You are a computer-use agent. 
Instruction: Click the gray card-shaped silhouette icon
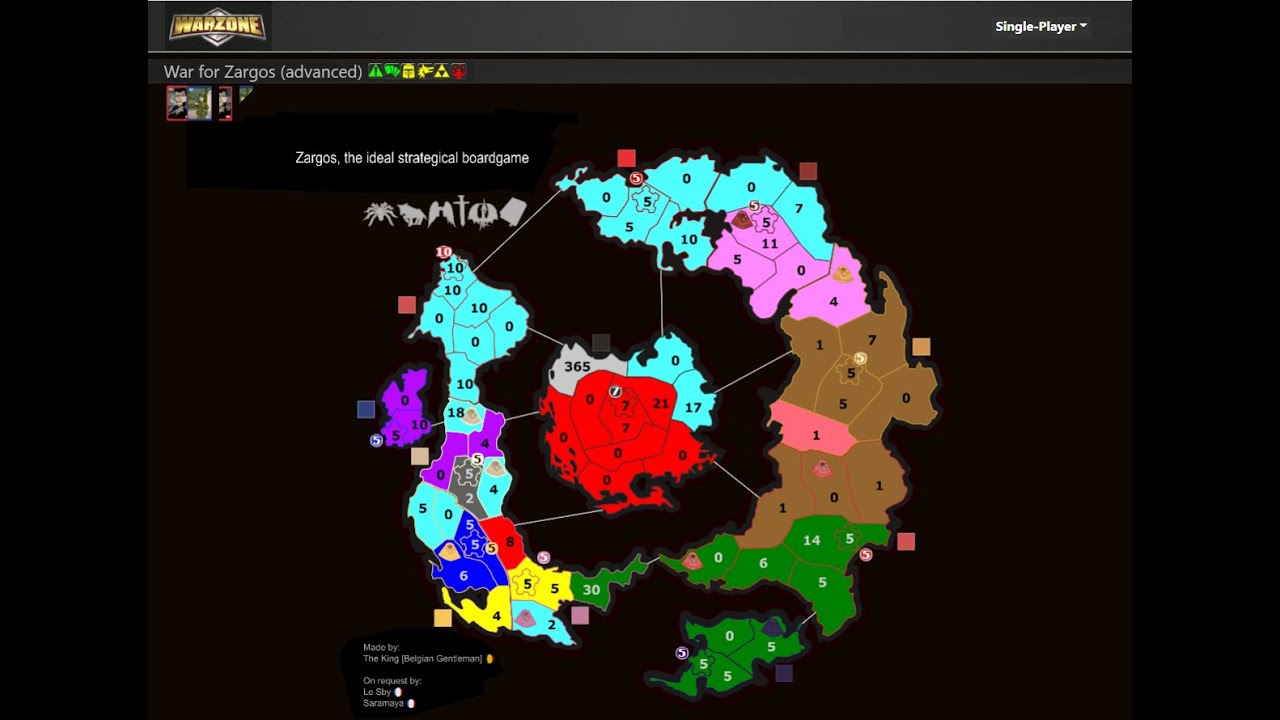tap(513, 212)
